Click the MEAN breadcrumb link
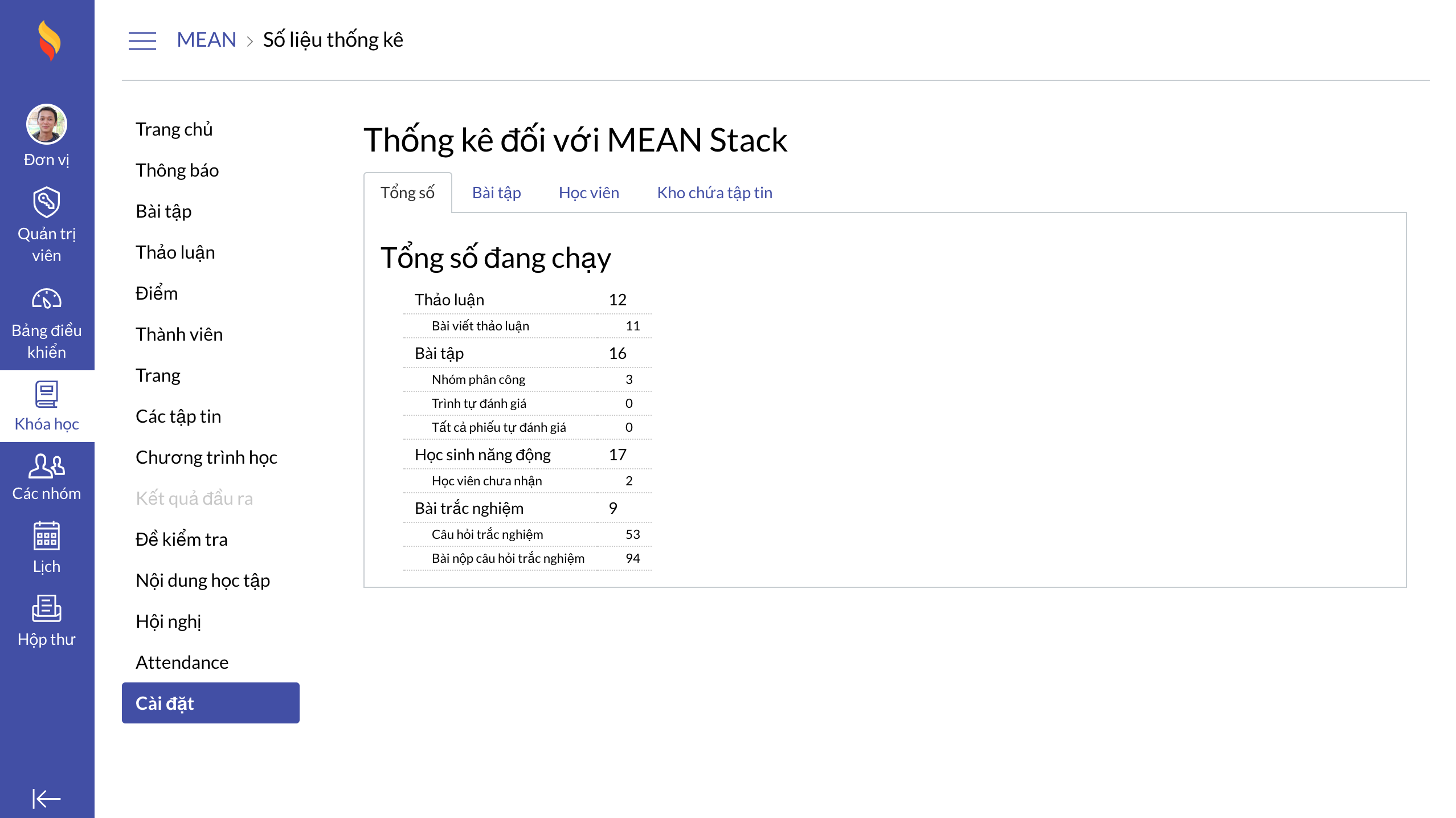Image resolution: width=1456 pixels, height=818 pixels. click(x=206, y=40)
